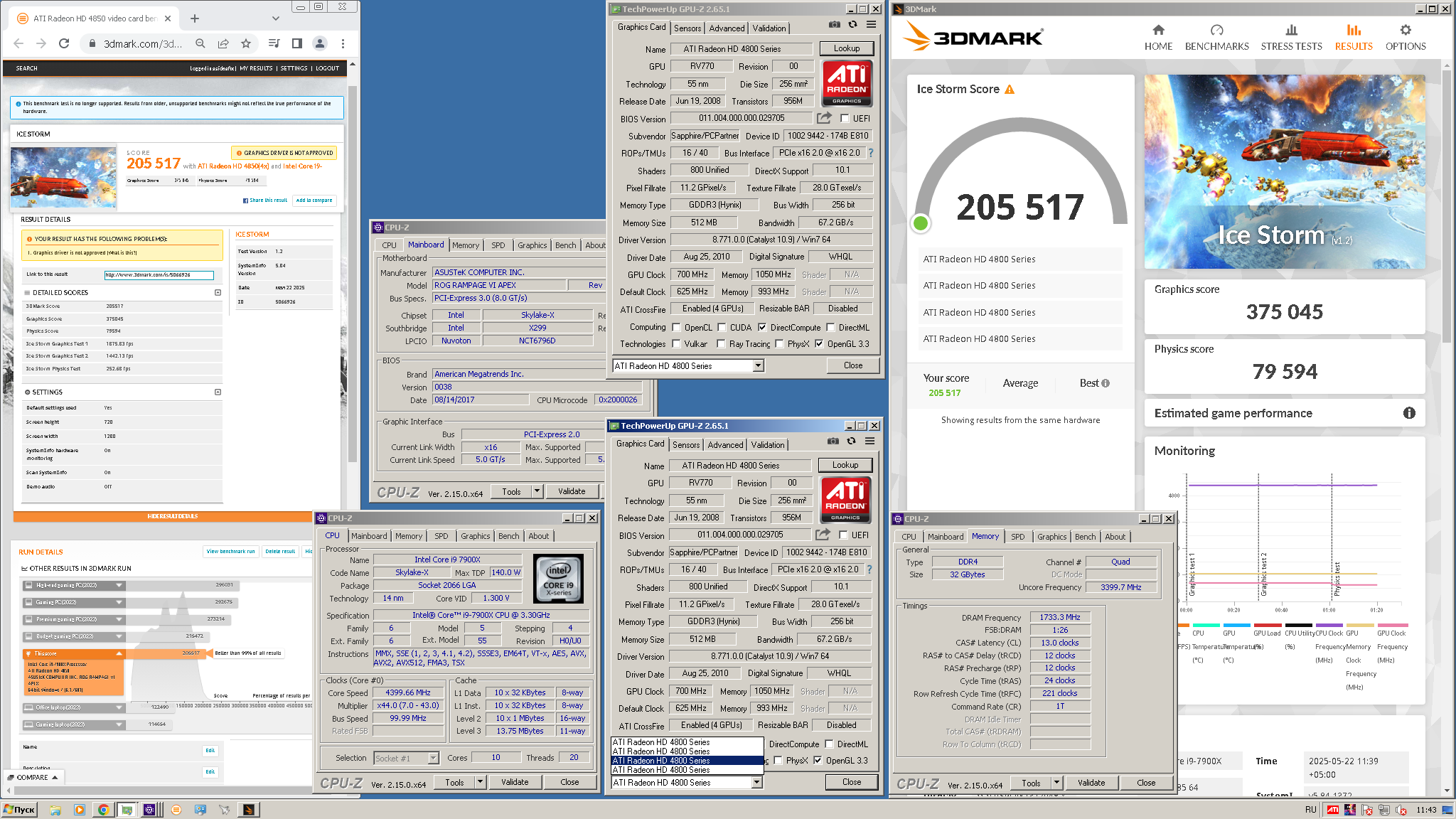Screen dimensions: 1456x819
Task: Open new Chrome tab with plus button
Action: 195,18
